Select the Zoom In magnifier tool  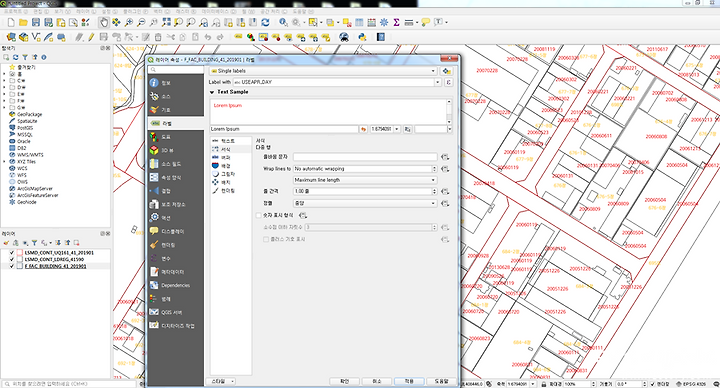pyautogui.click(x=129, y=22)
